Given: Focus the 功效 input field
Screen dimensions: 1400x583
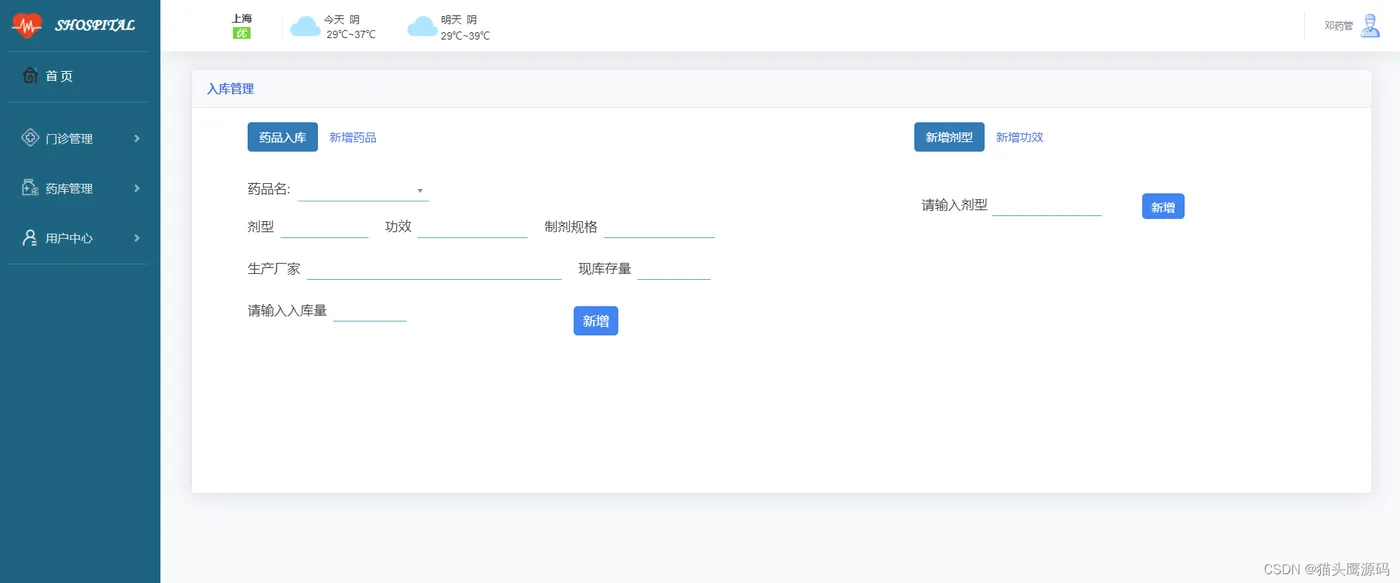Looking at the screenshot, I should tap(472, 227).
